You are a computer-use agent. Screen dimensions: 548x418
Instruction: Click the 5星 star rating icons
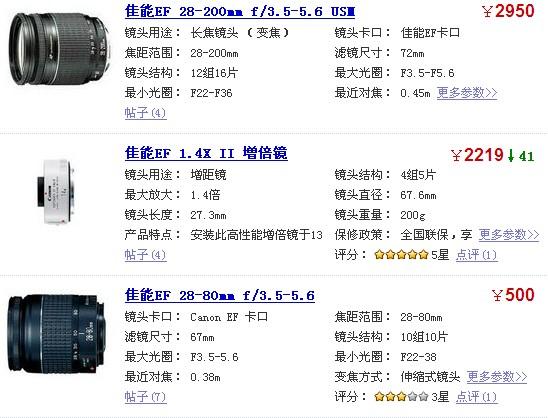[x=401, y=254]
